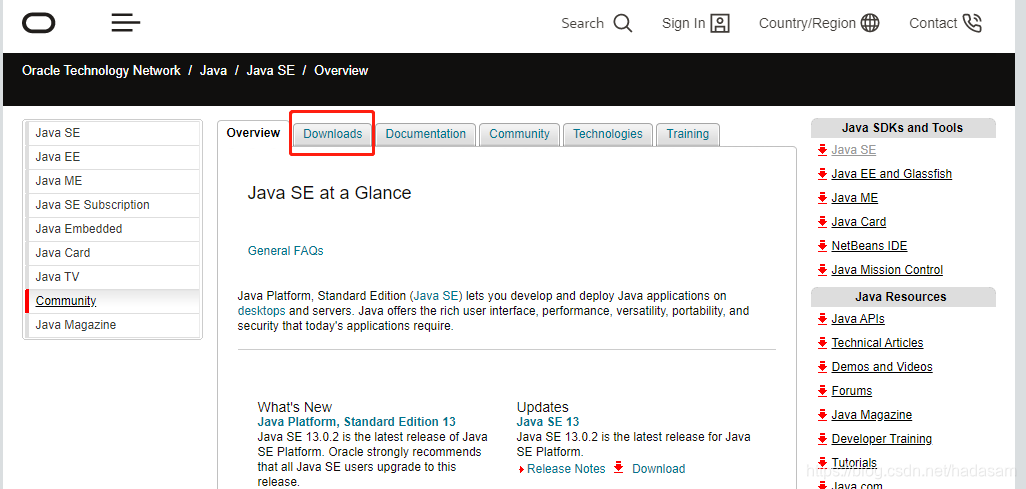Click red download arrow beside Developer Training

coord(823,439)
